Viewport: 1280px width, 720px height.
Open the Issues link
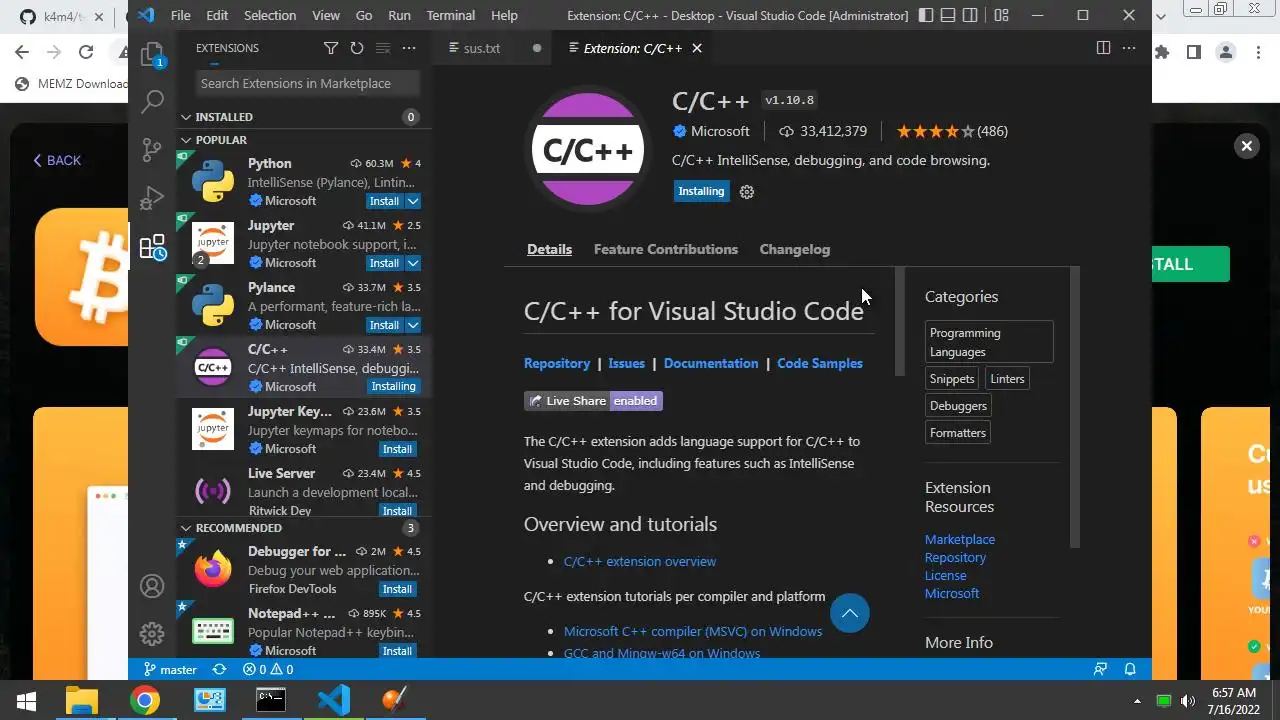(x=627, y=363)
